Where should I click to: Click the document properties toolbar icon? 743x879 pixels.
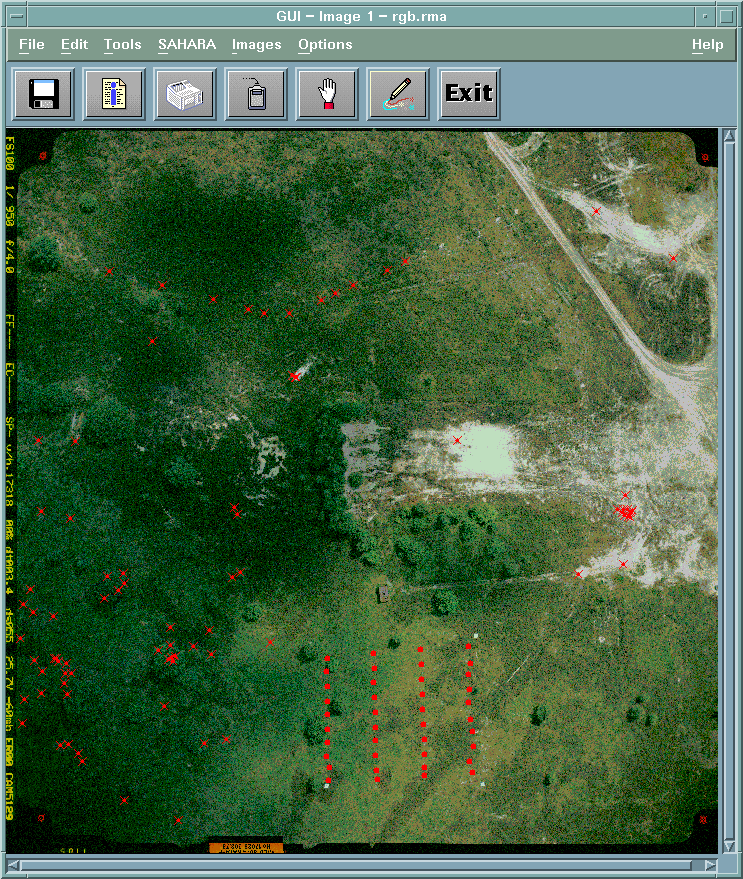(114, 94)
